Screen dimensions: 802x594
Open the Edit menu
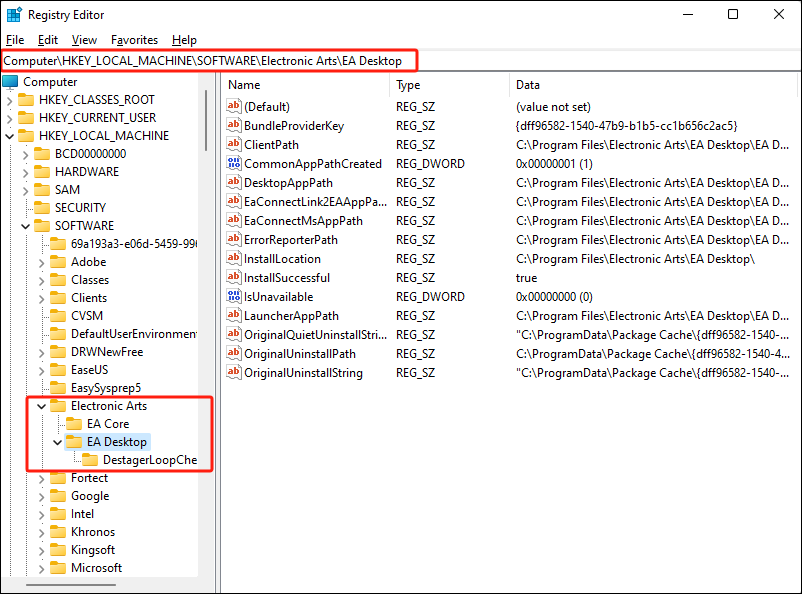pyautogui.click(x=48, y=40)
